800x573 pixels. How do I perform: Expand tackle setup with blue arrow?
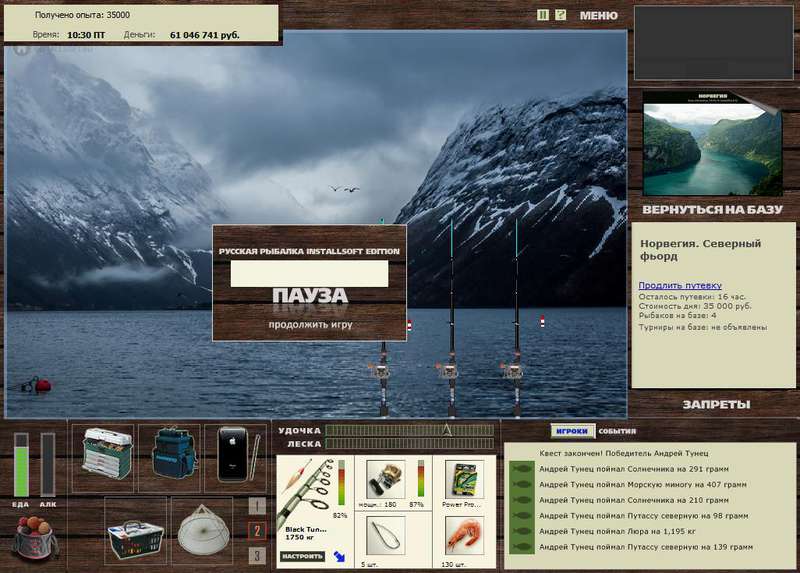coord(339,556)
